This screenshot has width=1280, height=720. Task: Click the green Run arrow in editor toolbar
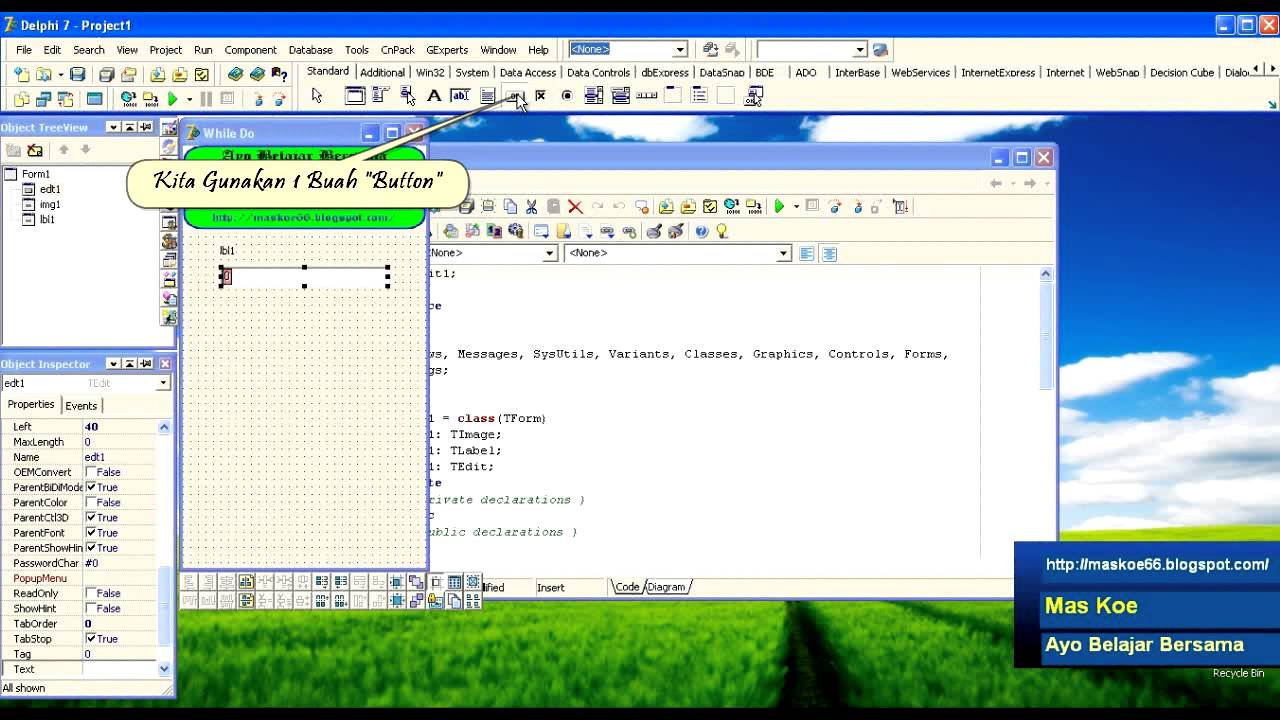tap(779, 207)
